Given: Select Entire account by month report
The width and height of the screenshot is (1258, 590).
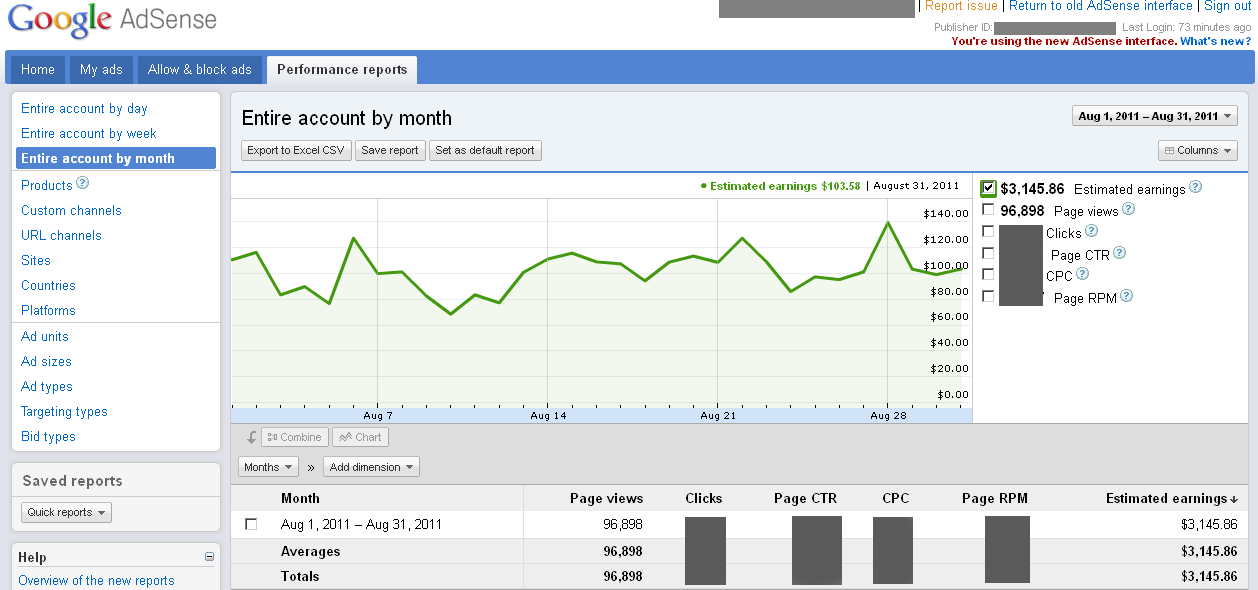Looking at the screenshot, I should [x=116, y=158].
